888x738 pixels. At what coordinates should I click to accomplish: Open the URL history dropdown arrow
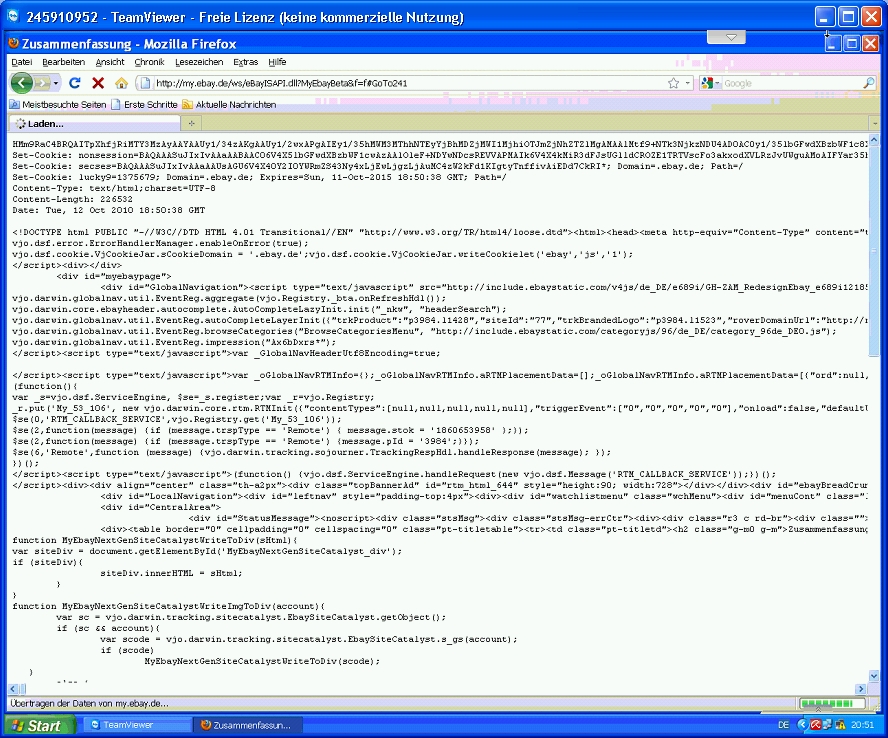(x=688, y=83)
